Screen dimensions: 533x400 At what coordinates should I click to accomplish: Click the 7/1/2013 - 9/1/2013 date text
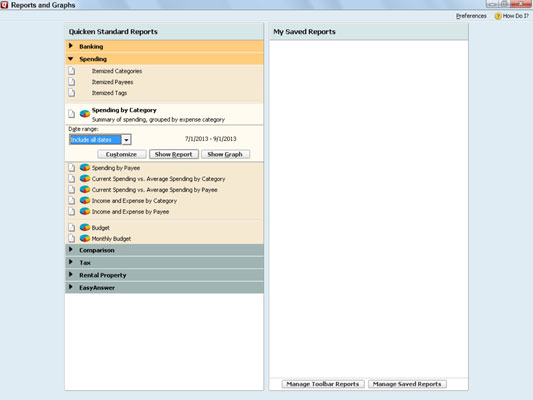coord(211,139)
